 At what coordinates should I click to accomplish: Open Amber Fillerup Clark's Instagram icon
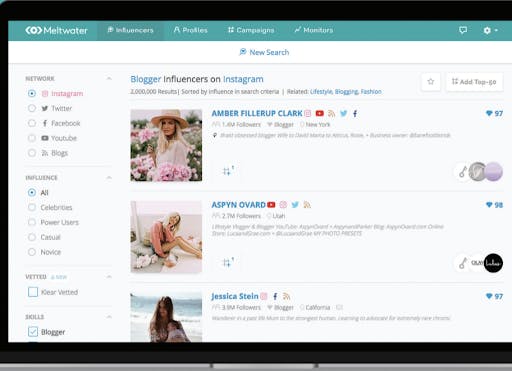[308, 114]
